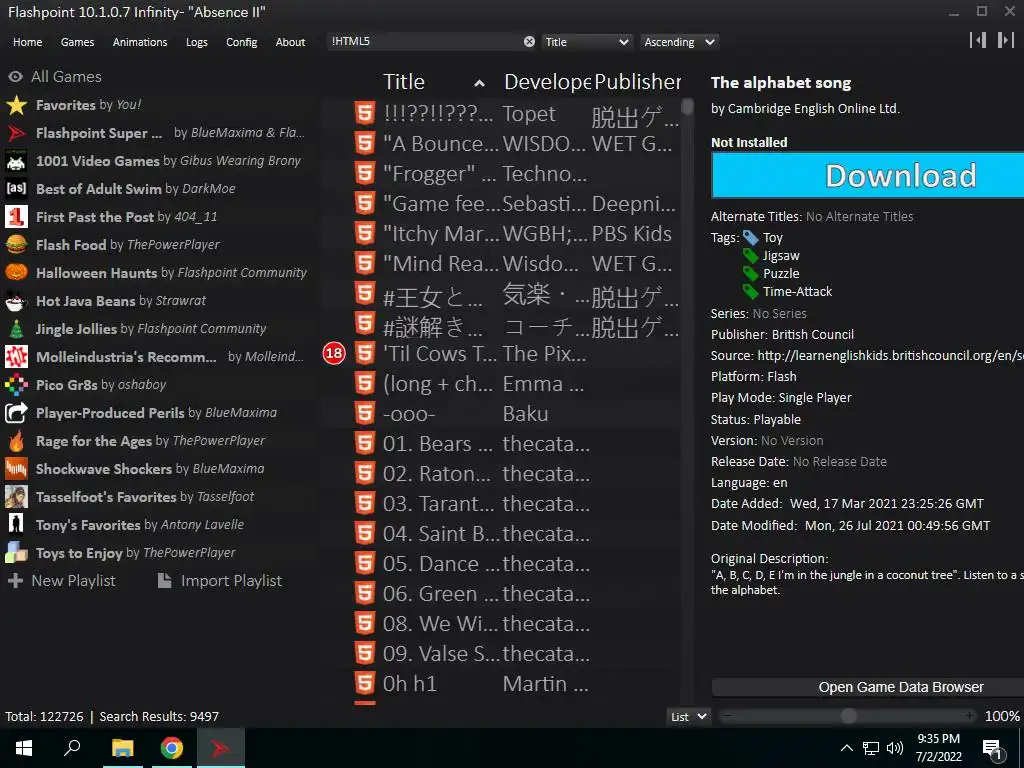Screen dimensions: 1024x768
Task: Open the Games tab
Action: point(77,42)
